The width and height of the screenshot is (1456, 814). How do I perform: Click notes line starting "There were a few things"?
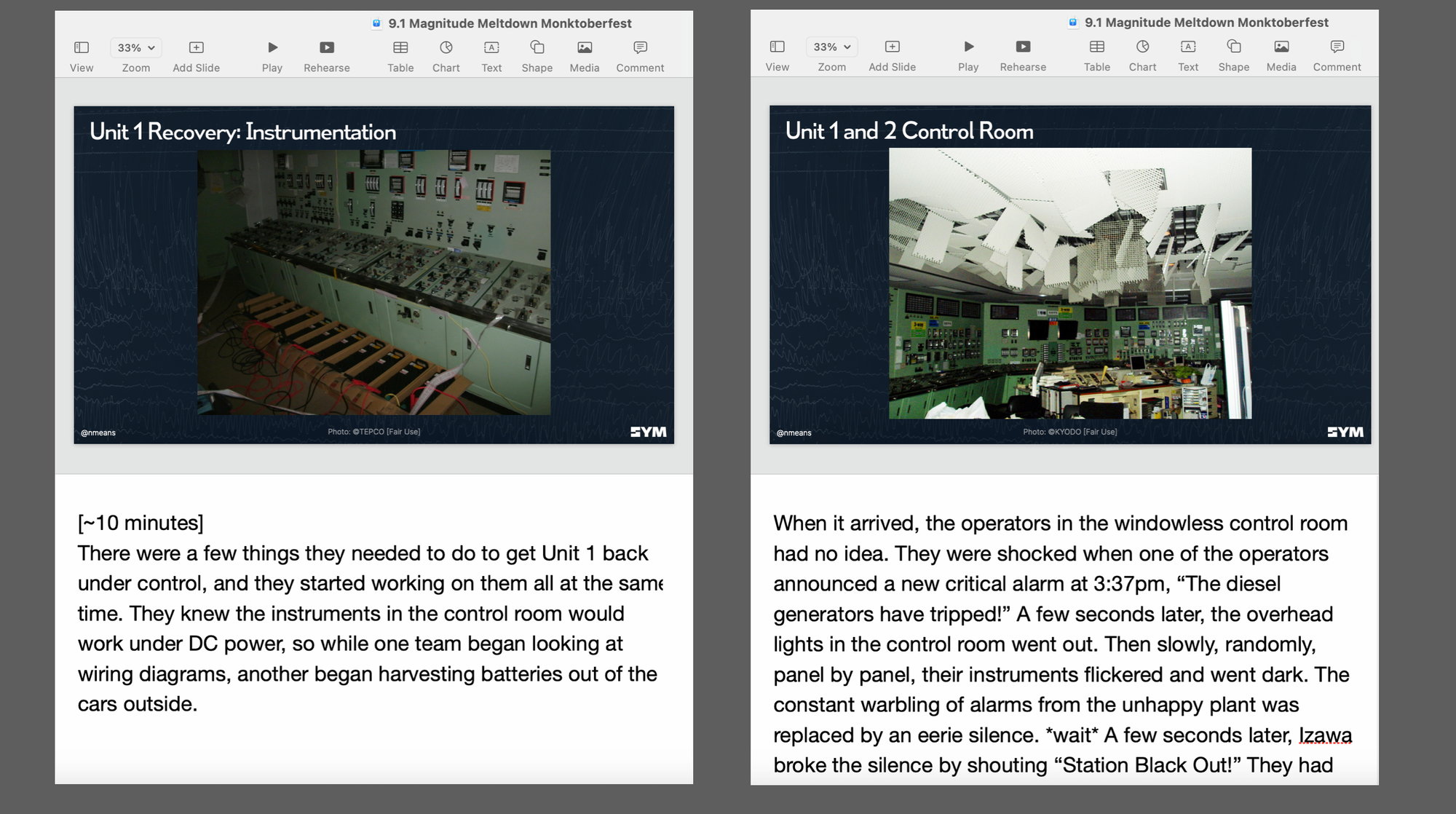coord(363,553)
